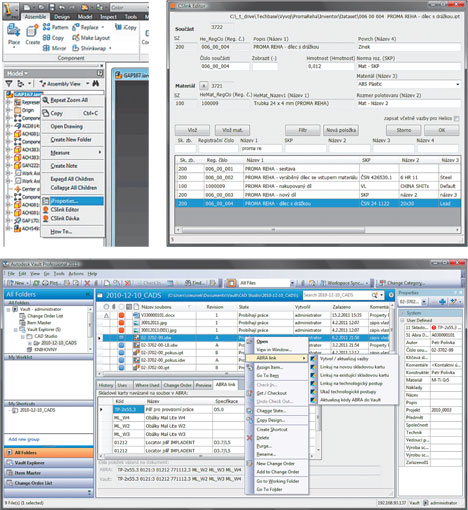
Task: Select the KNIHOVNY folder in tree
Action: click(x=46, y=350)
